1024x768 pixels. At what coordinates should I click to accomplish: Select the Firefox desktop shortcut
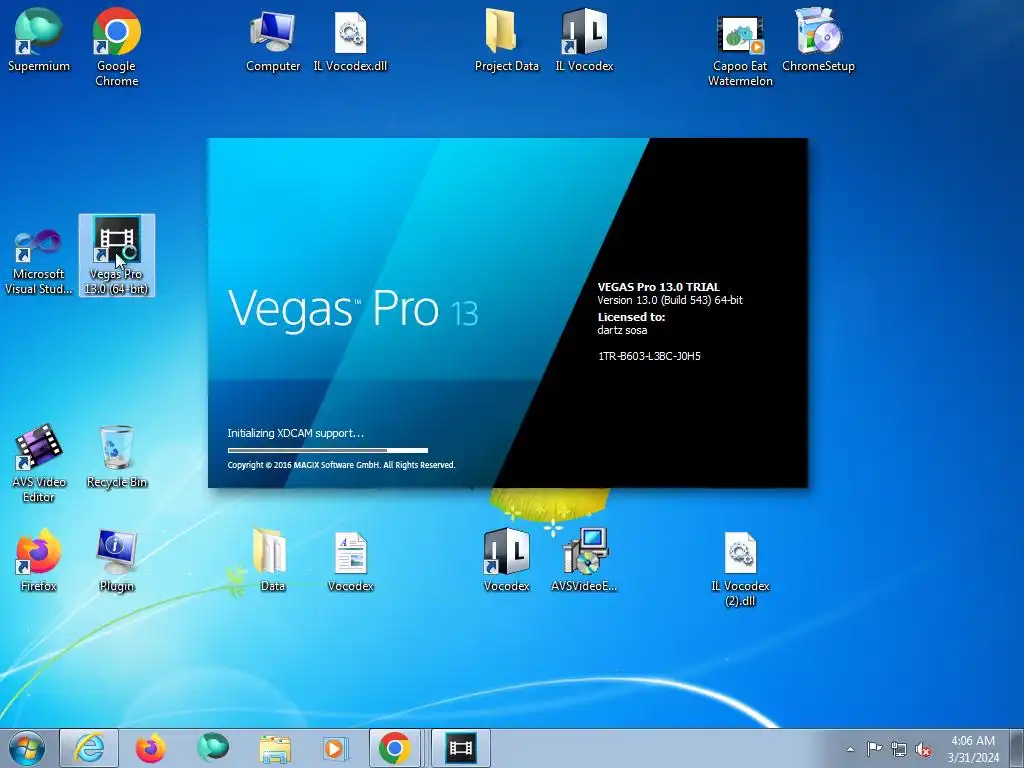(39, 560)
